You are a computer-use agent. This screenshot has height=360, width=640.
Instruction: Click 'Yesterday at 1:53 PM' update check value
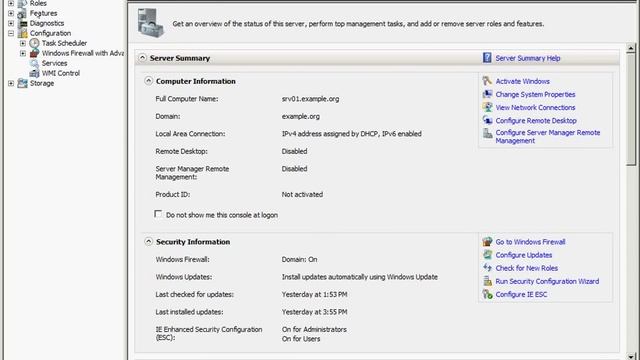point(314,294)
